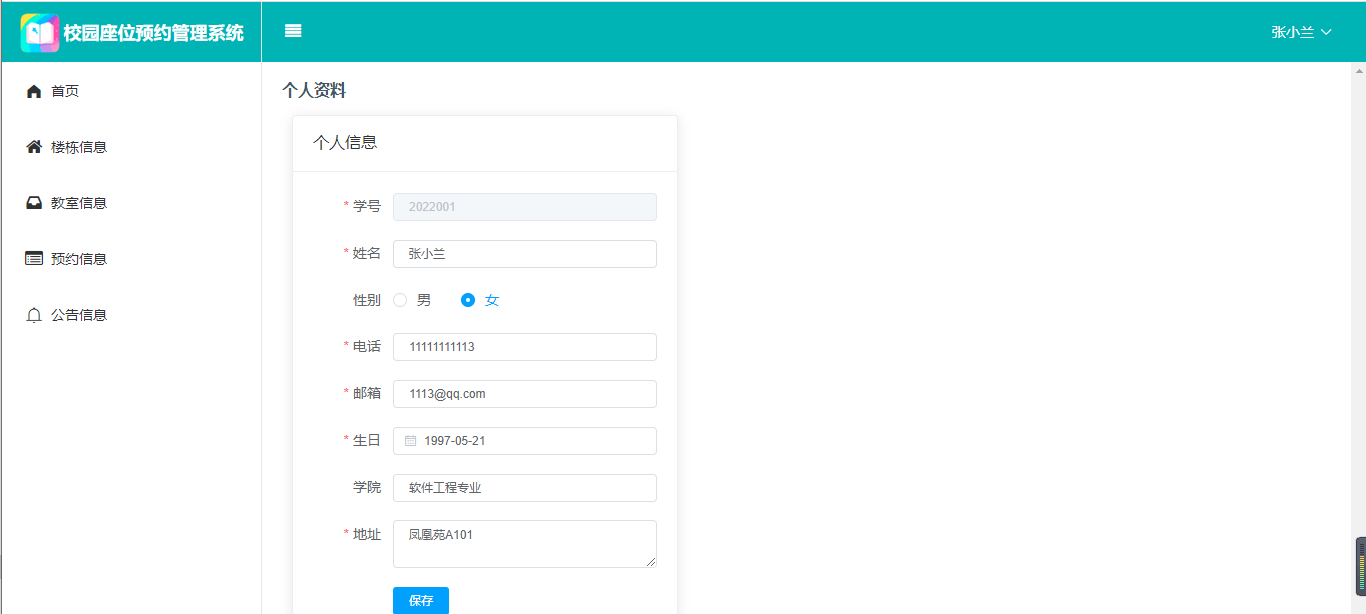Click the disabled 学号 field showing 2022001
1366x614 pixels.
click(x=525, y=207)
